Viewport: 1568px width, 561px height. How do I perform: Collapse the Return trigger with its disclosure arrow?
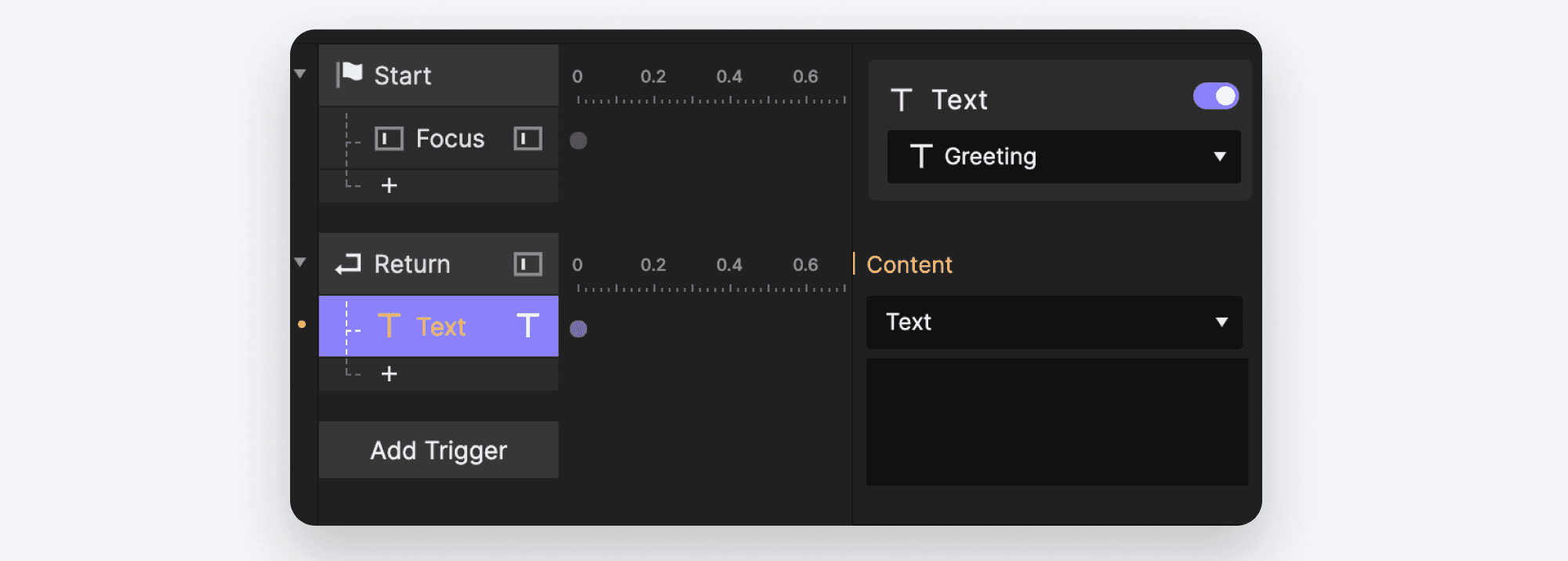click(300, 262)
